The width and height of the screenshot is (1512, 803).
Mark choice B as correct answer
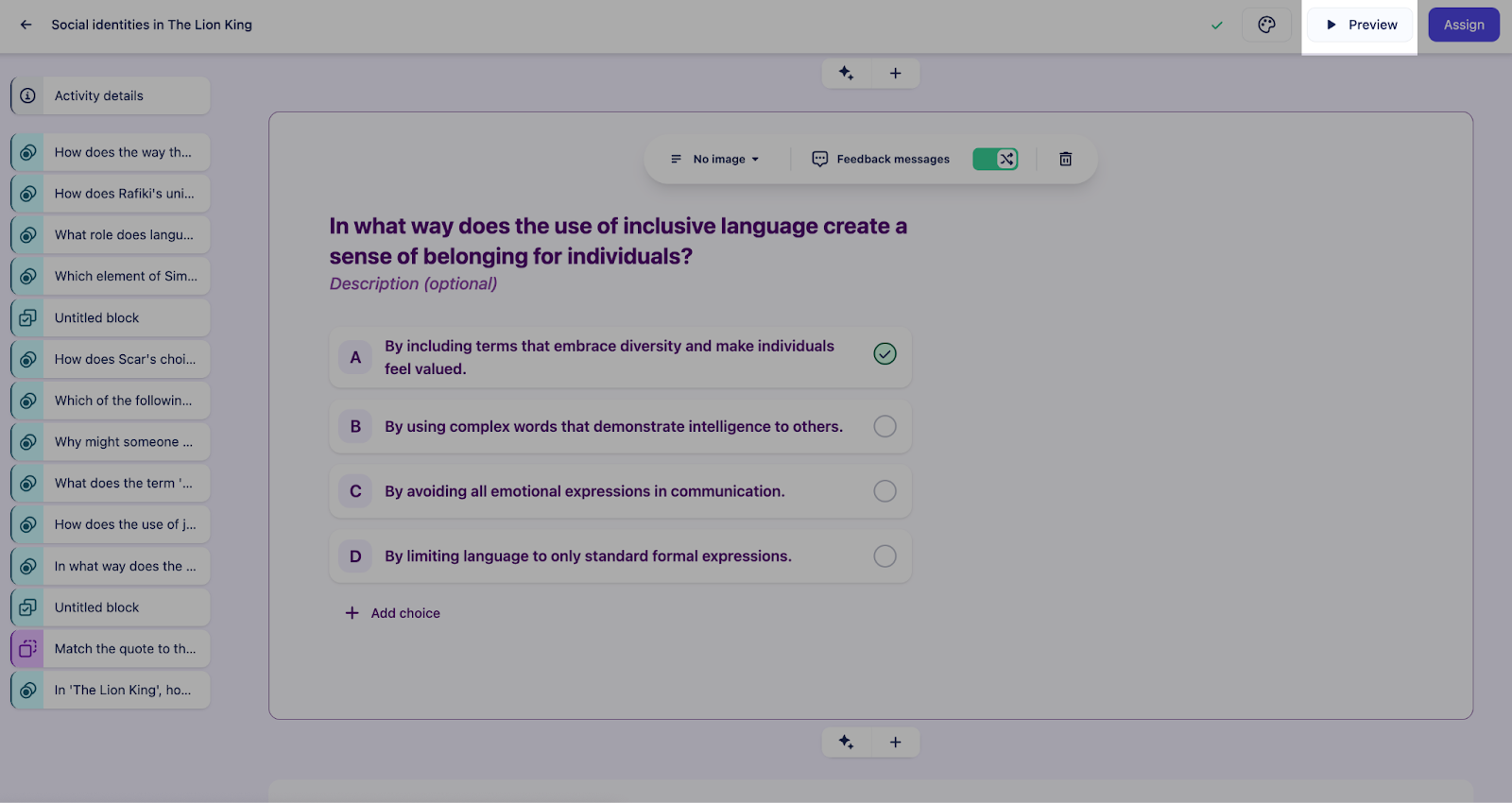click(885, 426)
